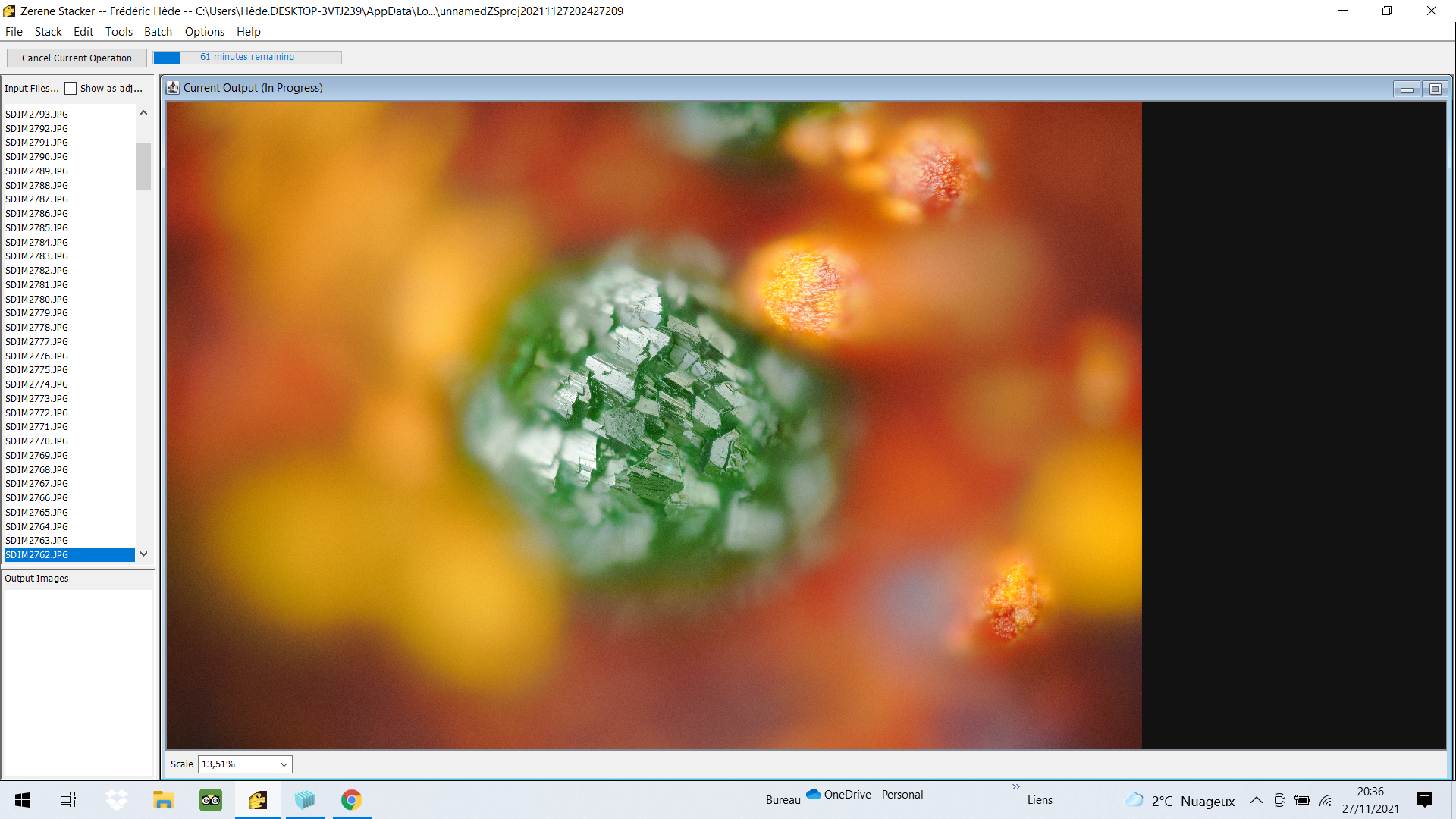Click the input files list scrollbar thumb
Image resolution: width=1456 pixels, height=819 pixels.
click(x=143, y=165)
